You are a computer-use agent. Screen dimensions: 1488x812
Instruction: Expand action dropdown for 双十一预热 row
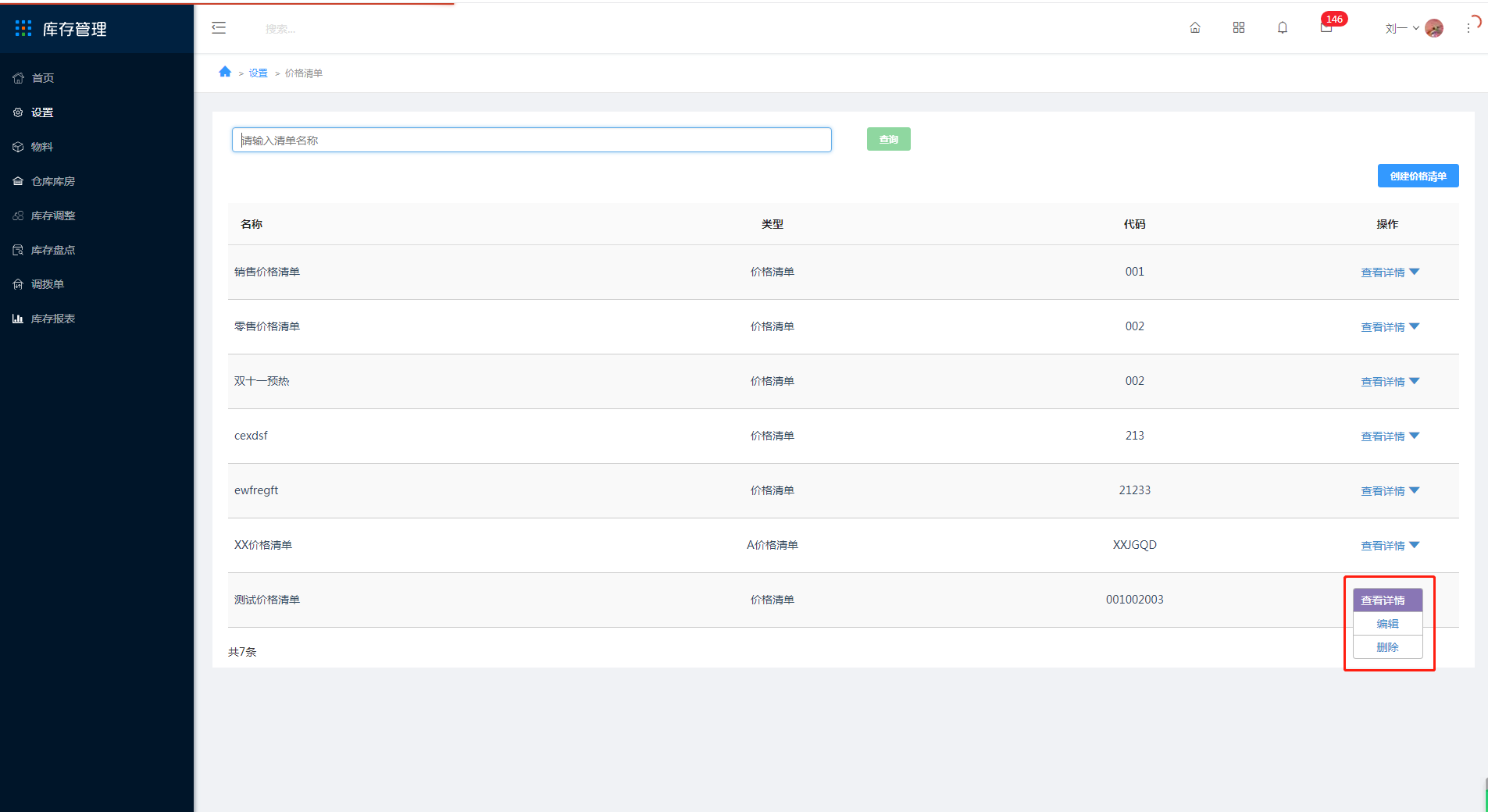pos(1415,381)
